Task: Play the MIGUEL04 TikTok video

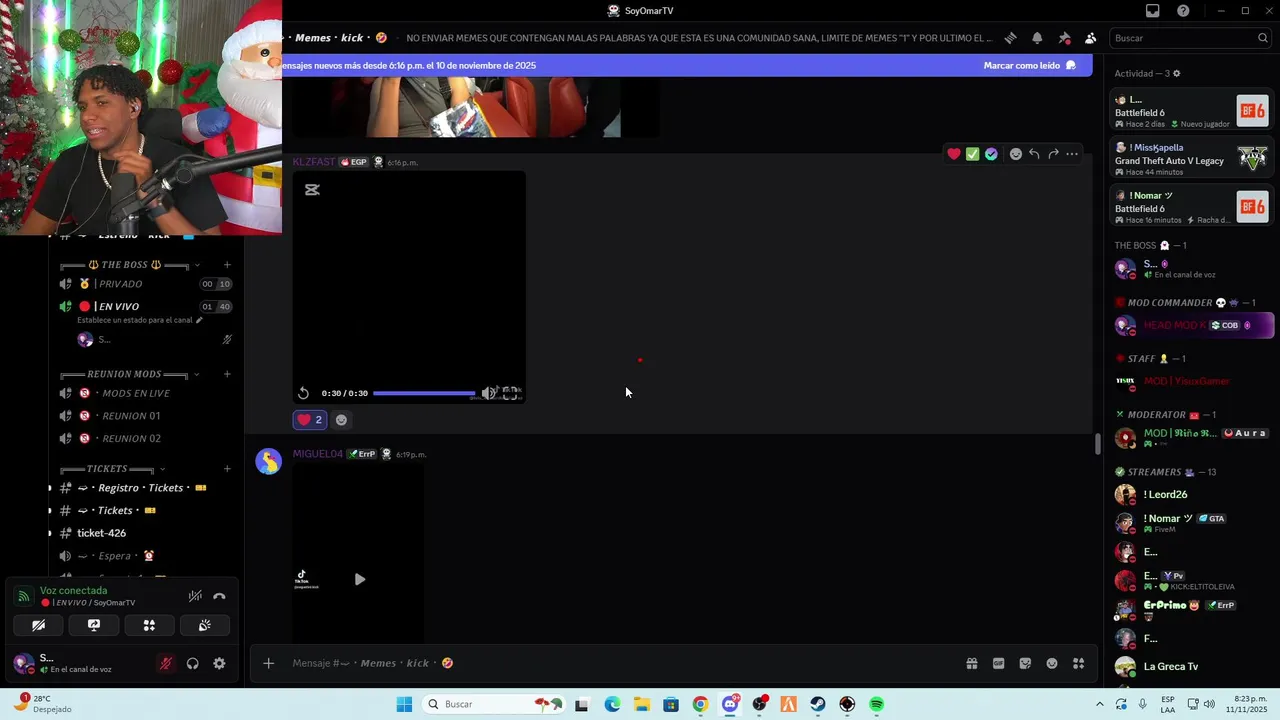Action: [359, 579]
